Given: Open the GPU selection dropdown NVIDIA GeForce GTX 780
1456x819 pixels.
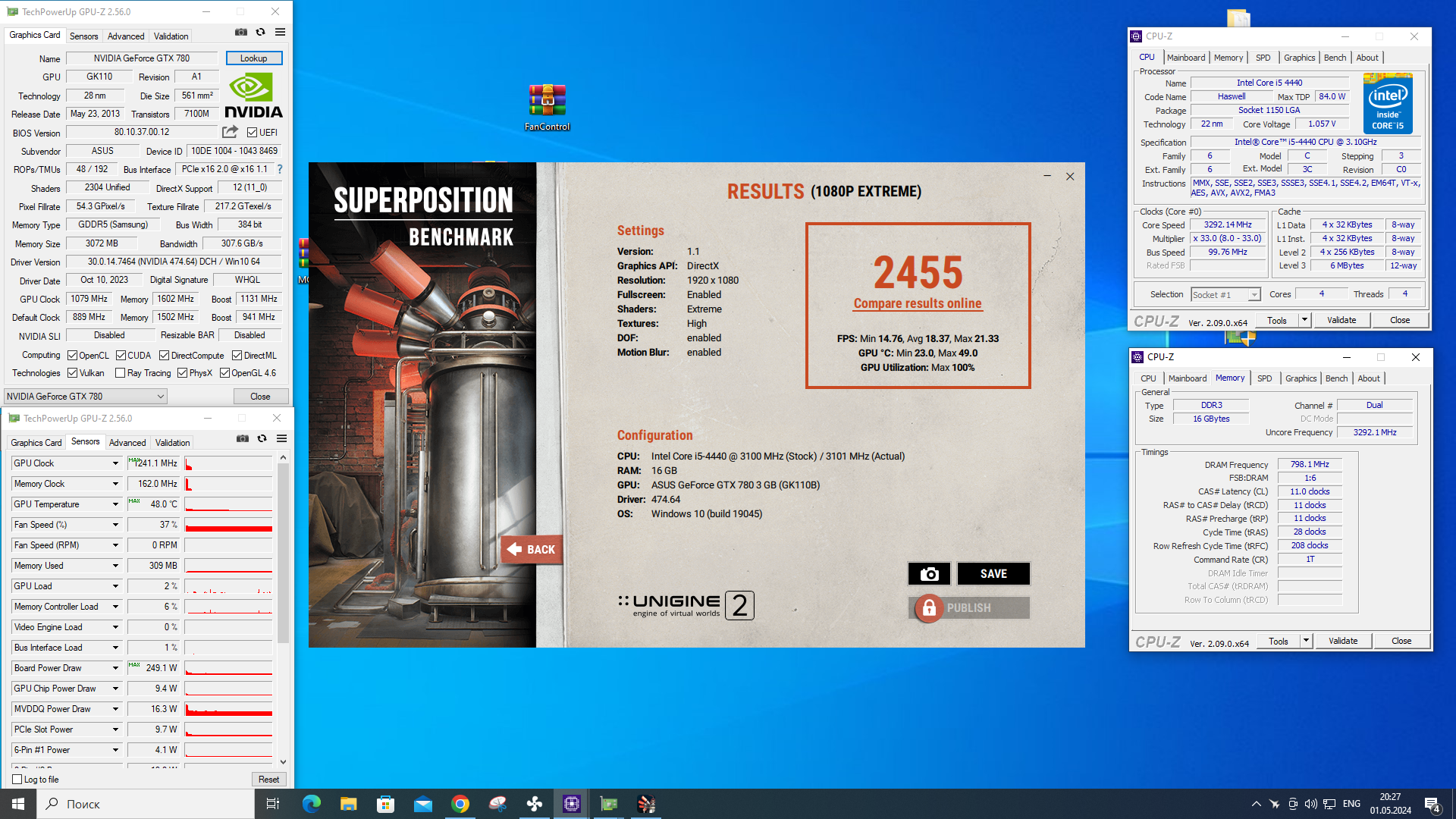Looking at the screenshot, I should click(86, 396).
